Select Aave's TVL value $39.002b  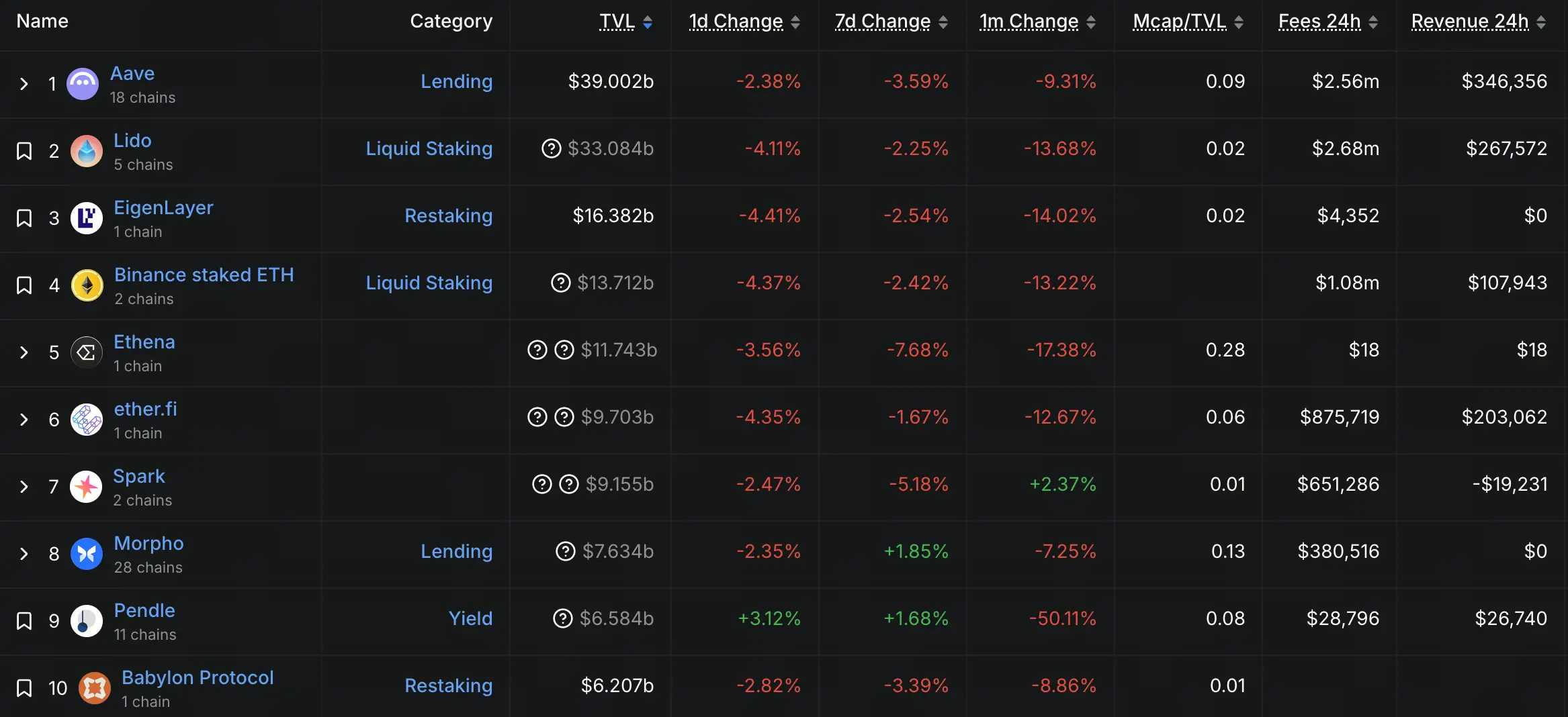[x=611, y=81]
